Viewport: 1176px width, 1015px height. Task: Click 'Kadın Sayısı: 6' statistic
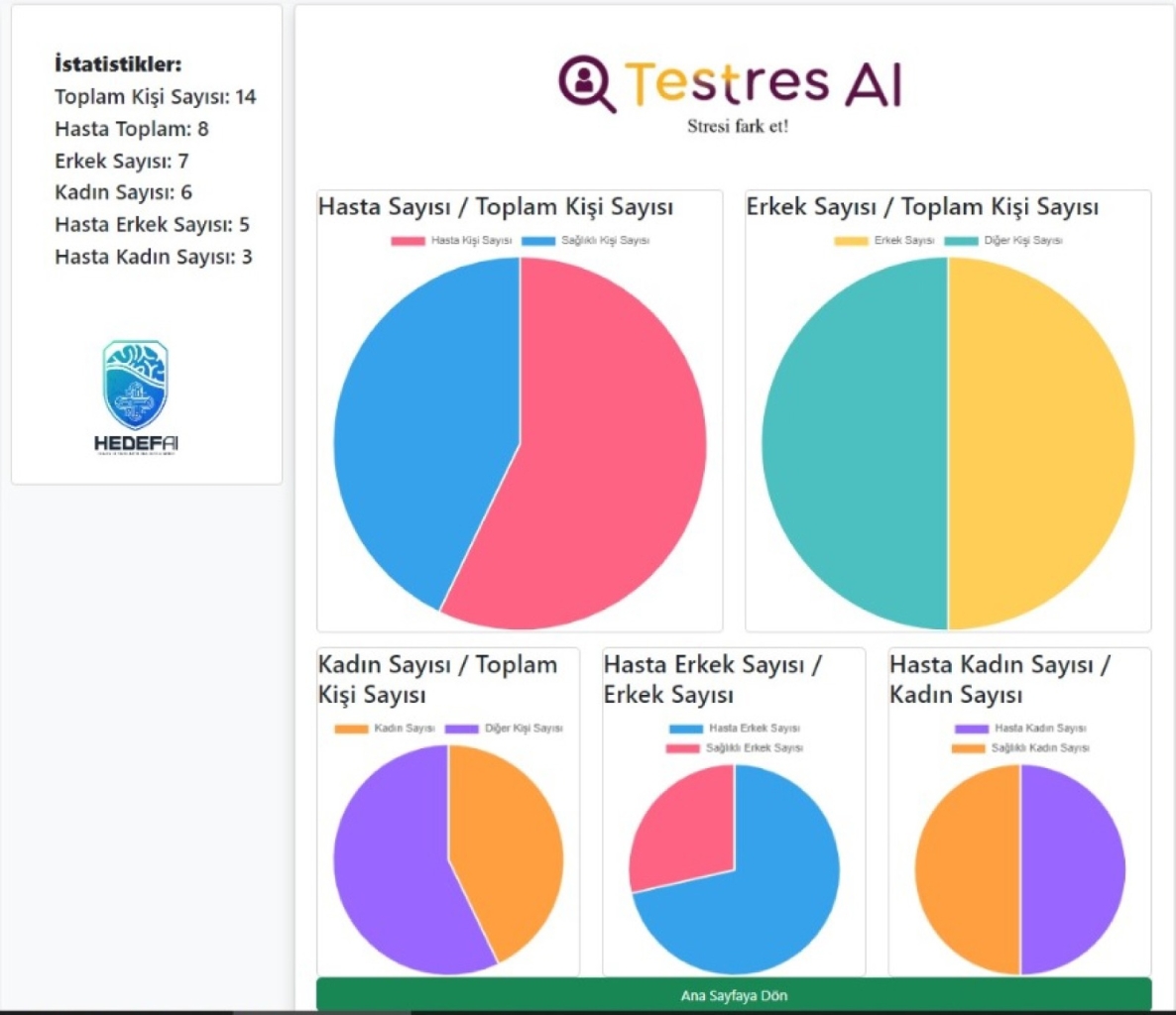[x=123, y=192]
